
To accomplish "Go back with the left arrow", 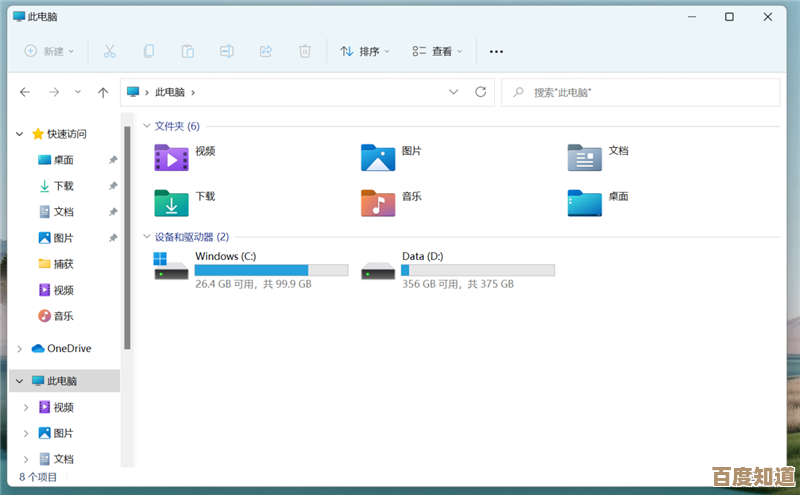I will click(24, 92).
